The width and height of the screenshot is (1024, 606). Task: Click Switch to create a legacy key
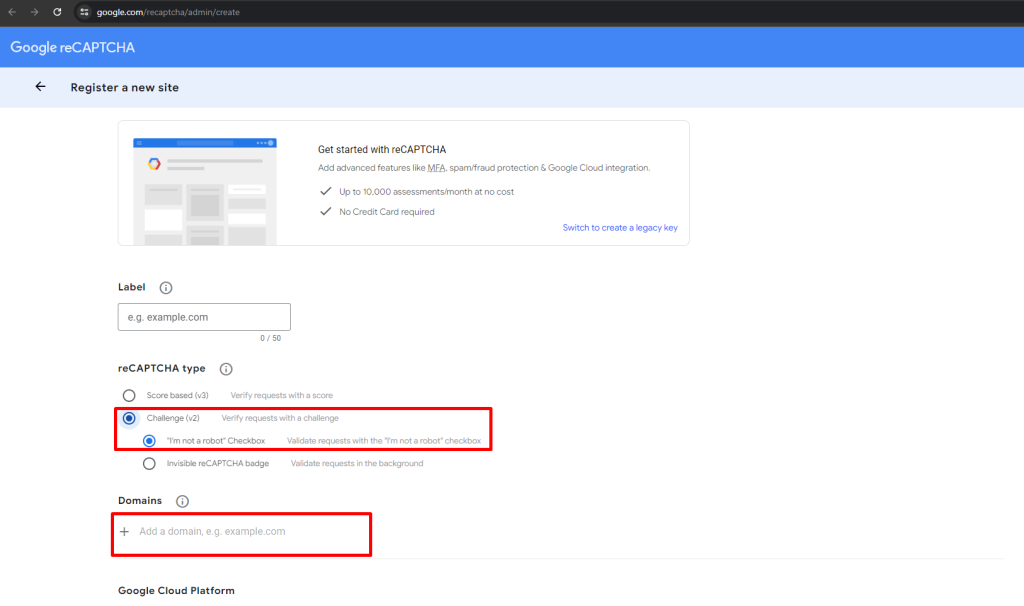pyautogui.click(x=620, y=227)
